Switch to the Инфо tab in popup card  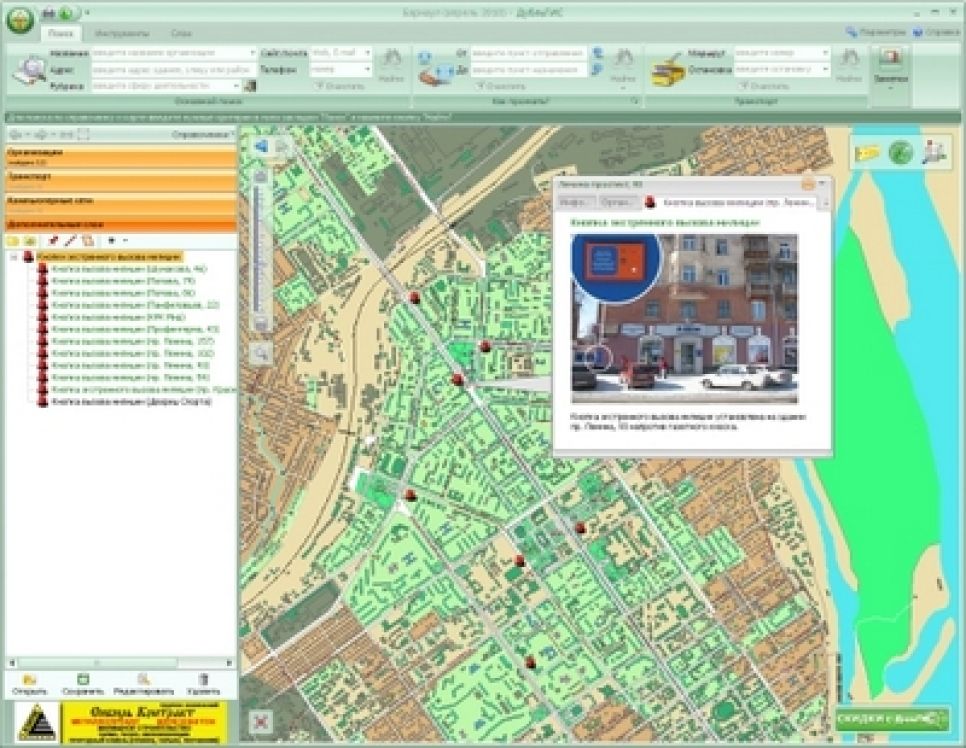[x=571, y=203]
